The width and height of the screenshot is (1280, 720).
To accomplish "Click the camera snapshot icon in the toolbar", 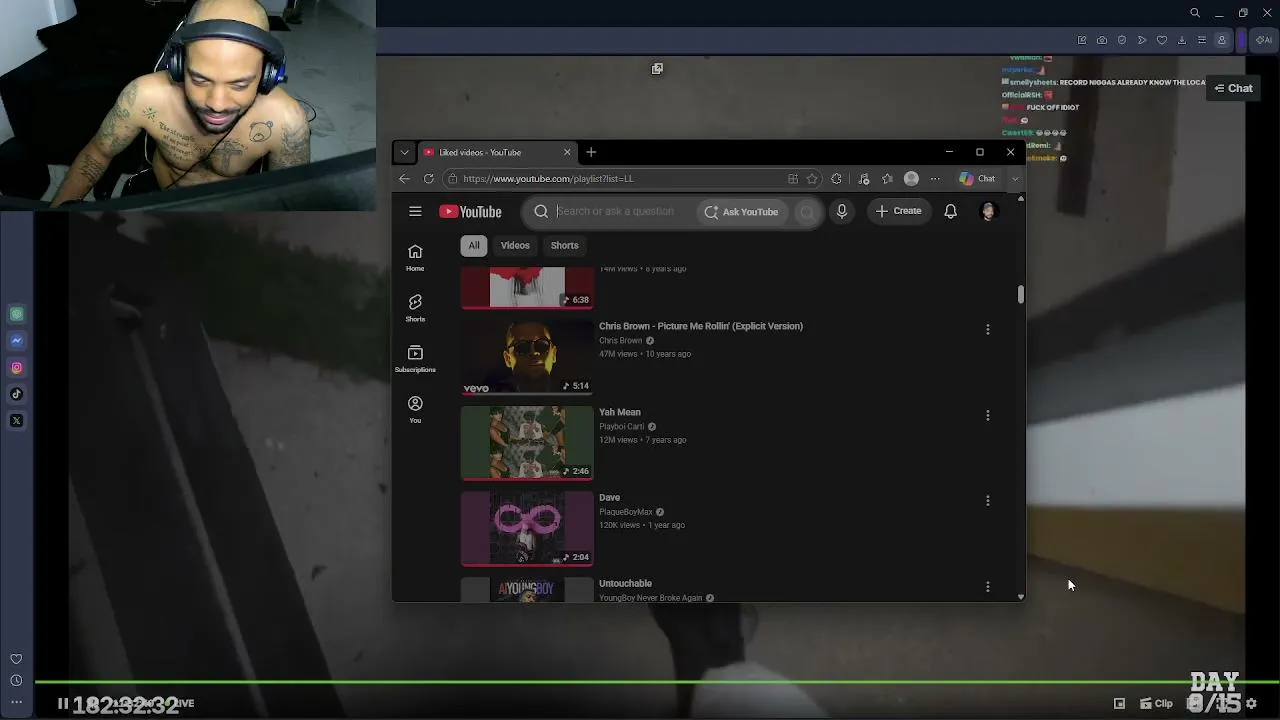I will tap(1102, 40).
